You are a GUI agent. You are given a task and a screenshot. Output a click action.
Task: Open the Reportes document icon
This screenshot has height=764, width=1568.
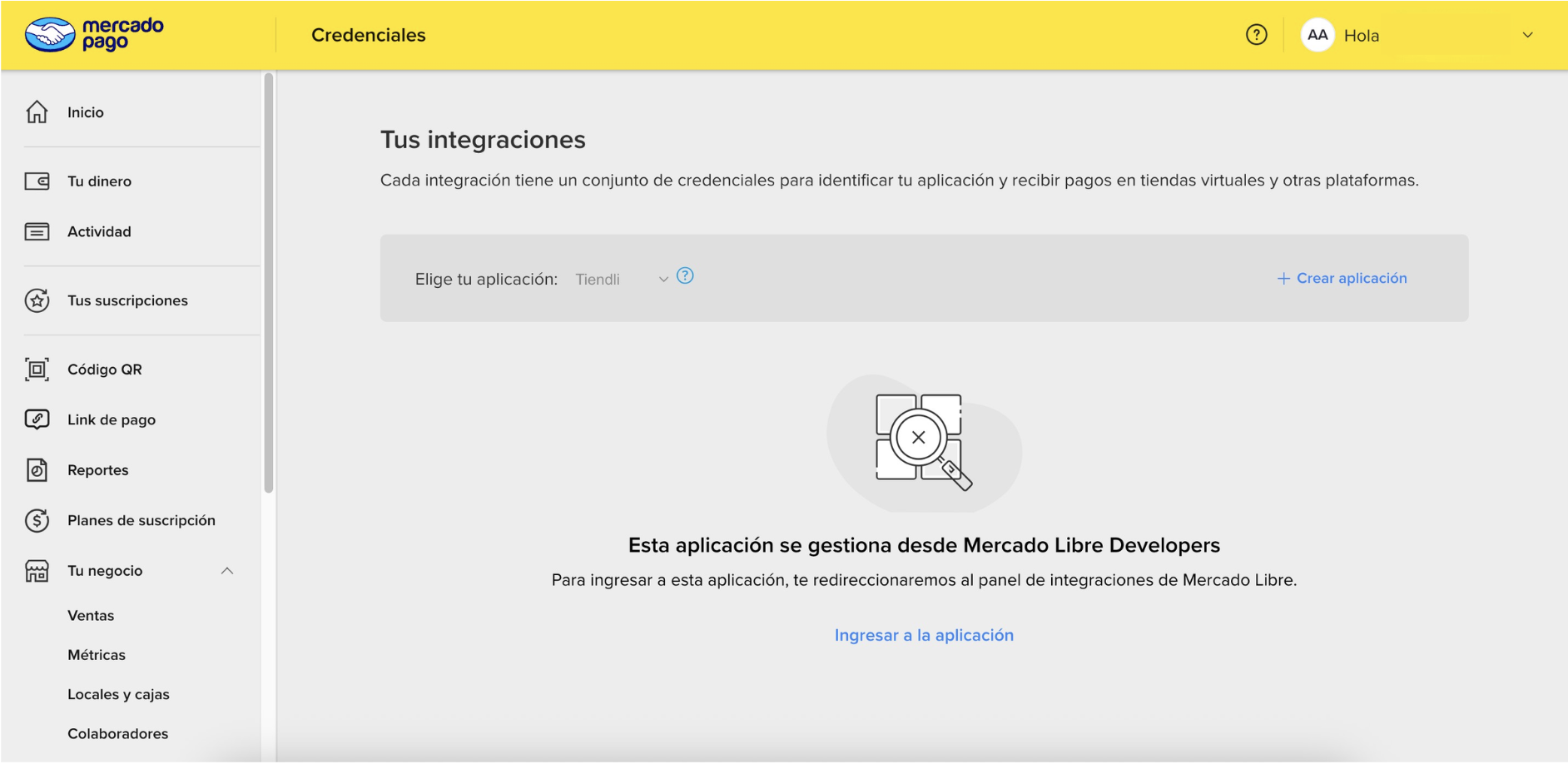pyautogui.click(x=37, y=470)
